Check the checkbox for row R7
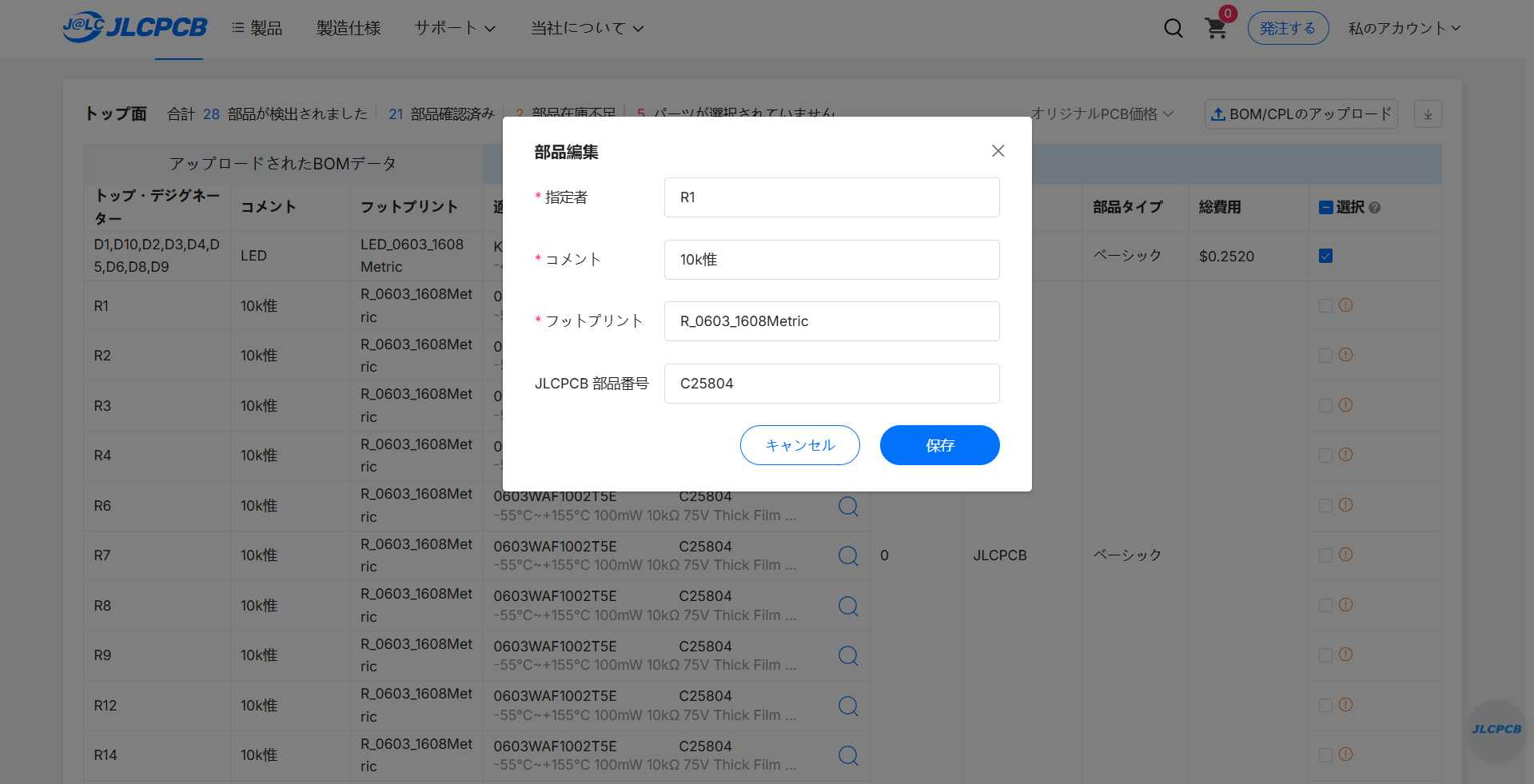 pyautogui.click(x=1325, y=555)
